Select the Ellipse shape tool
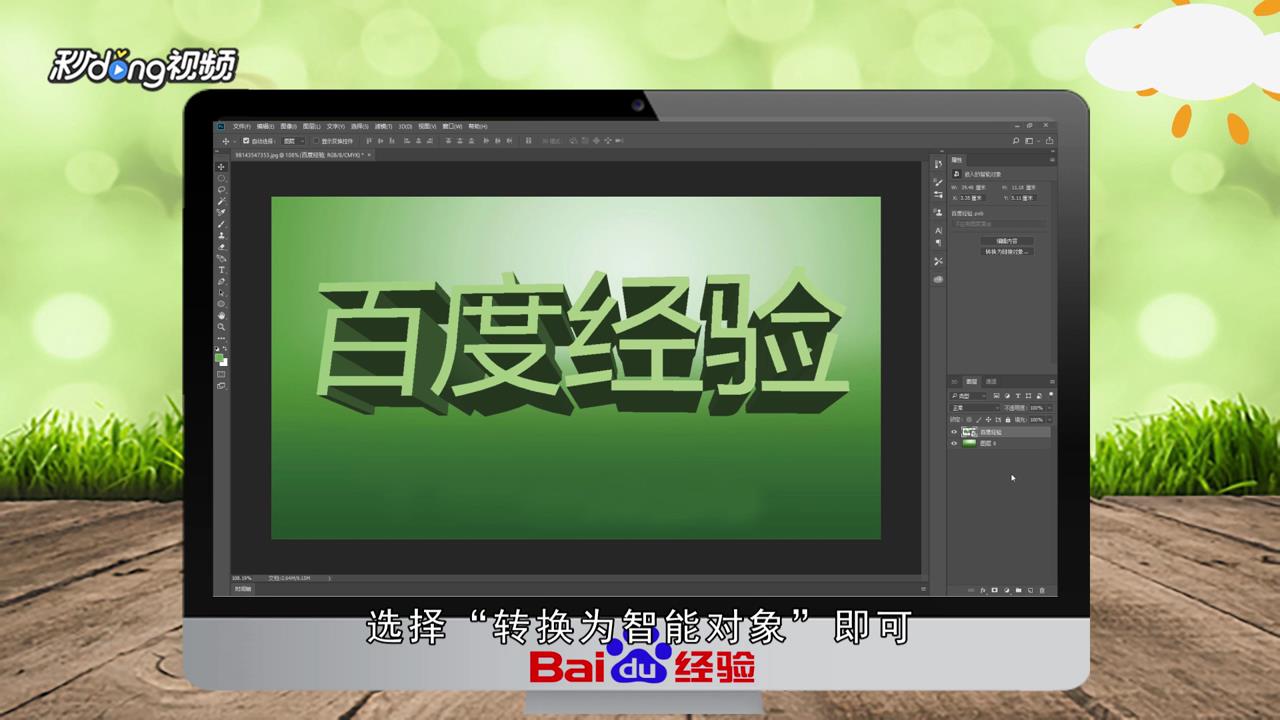The width and height of the screenshot is (1280, 720). (x=221, y=304)
